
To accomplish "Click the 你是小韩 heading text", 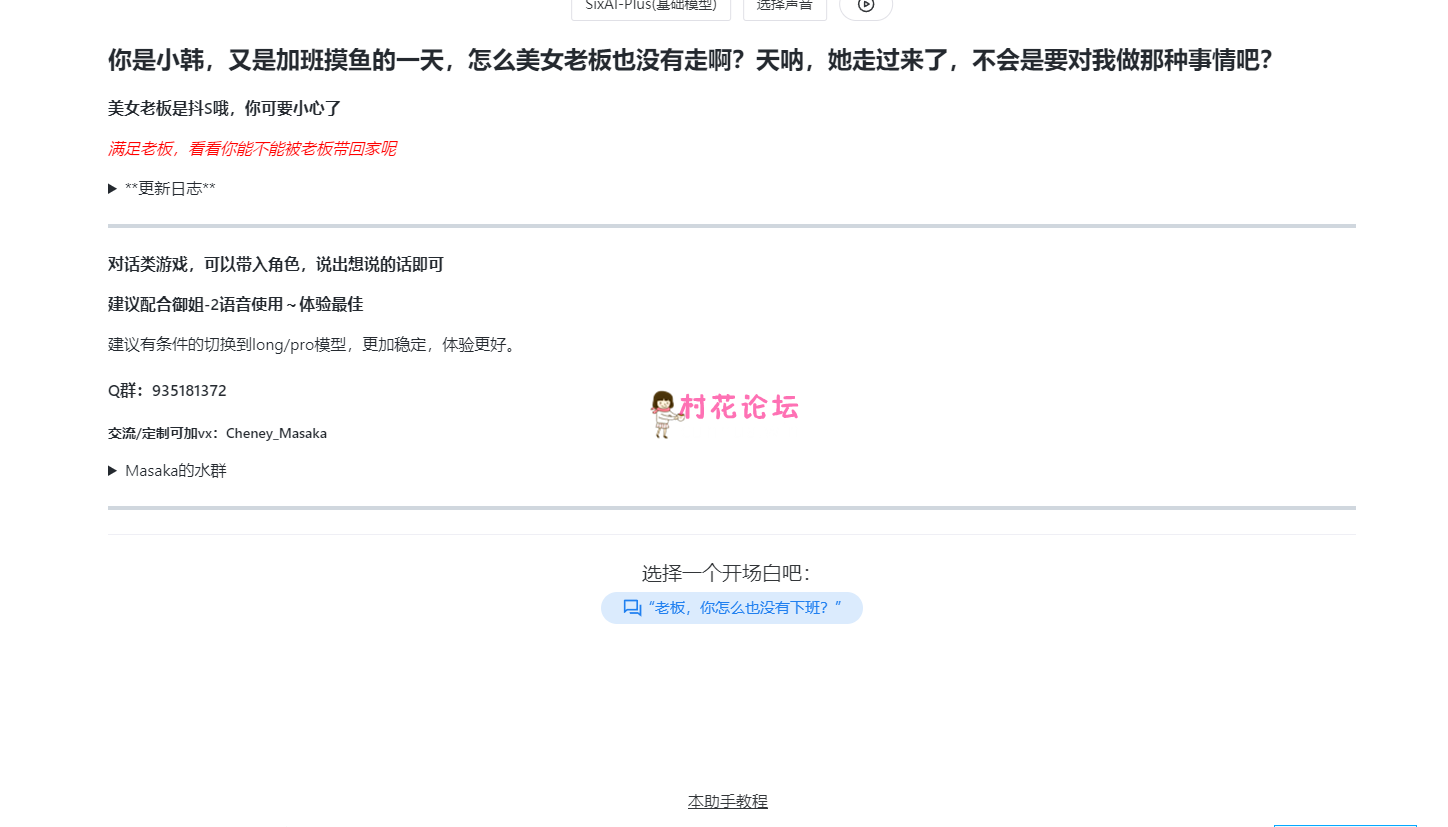I will click(x=691, y=60).
